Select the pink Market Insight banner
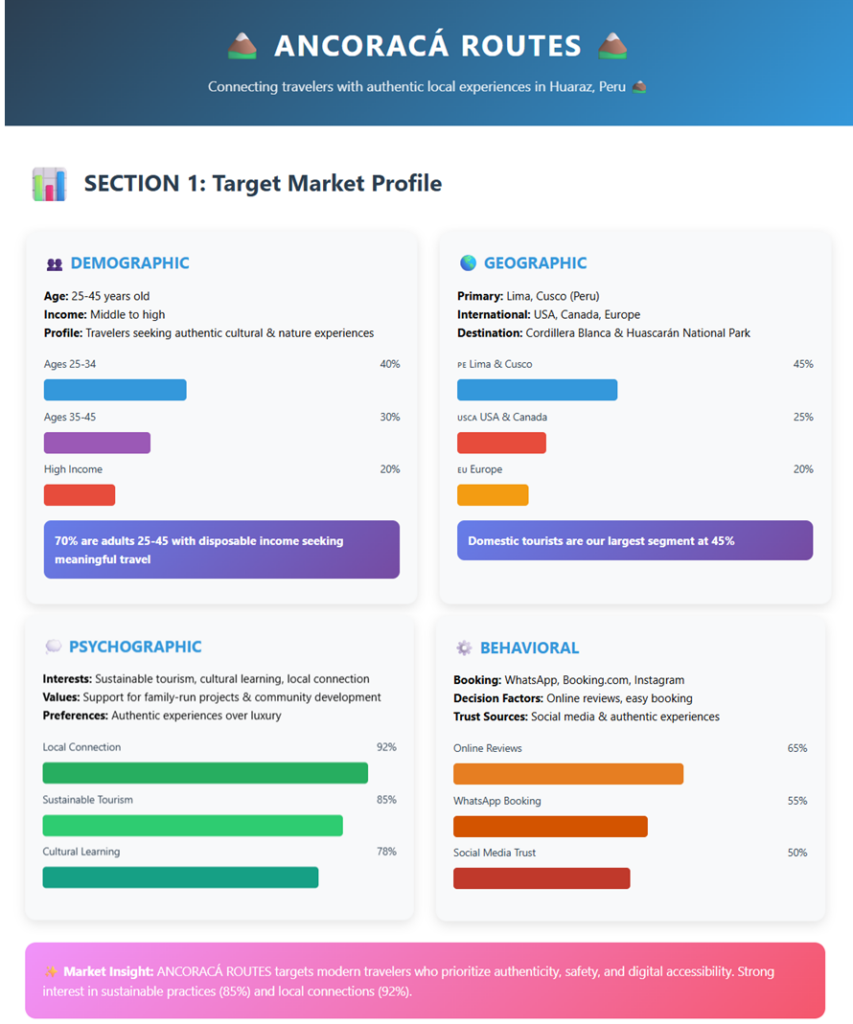This screenshot has height=1024, width=853. click(x=425, y=981)
